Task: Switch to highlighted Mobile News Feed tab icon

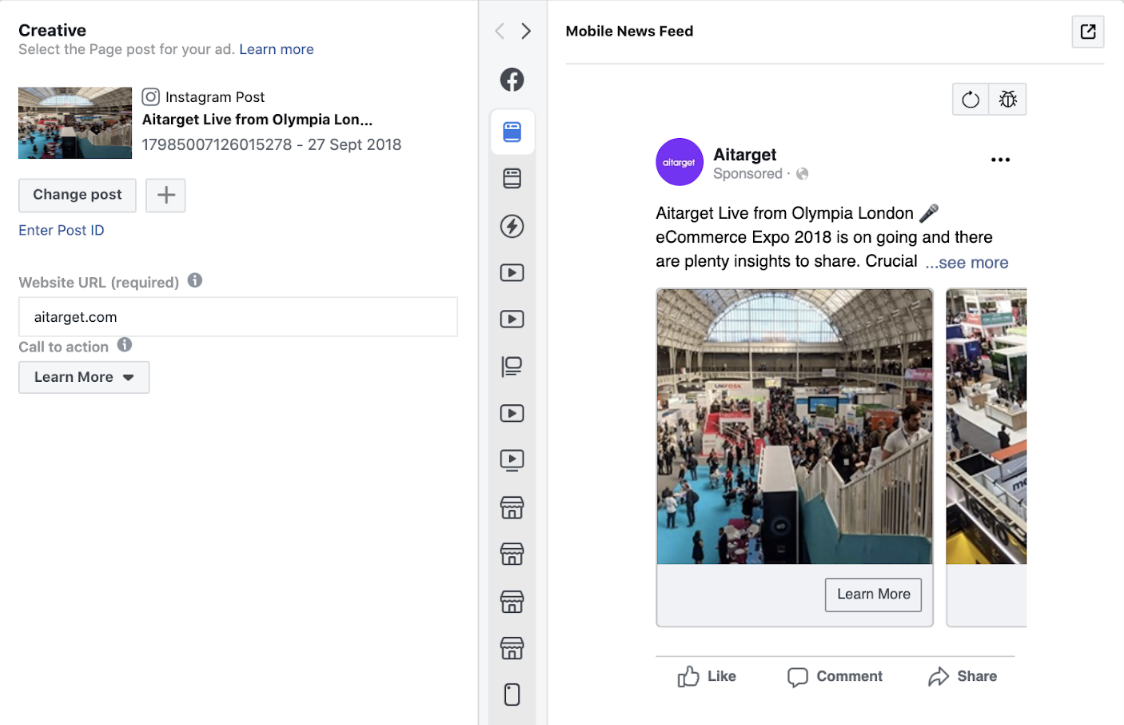Action: (512, 132)
